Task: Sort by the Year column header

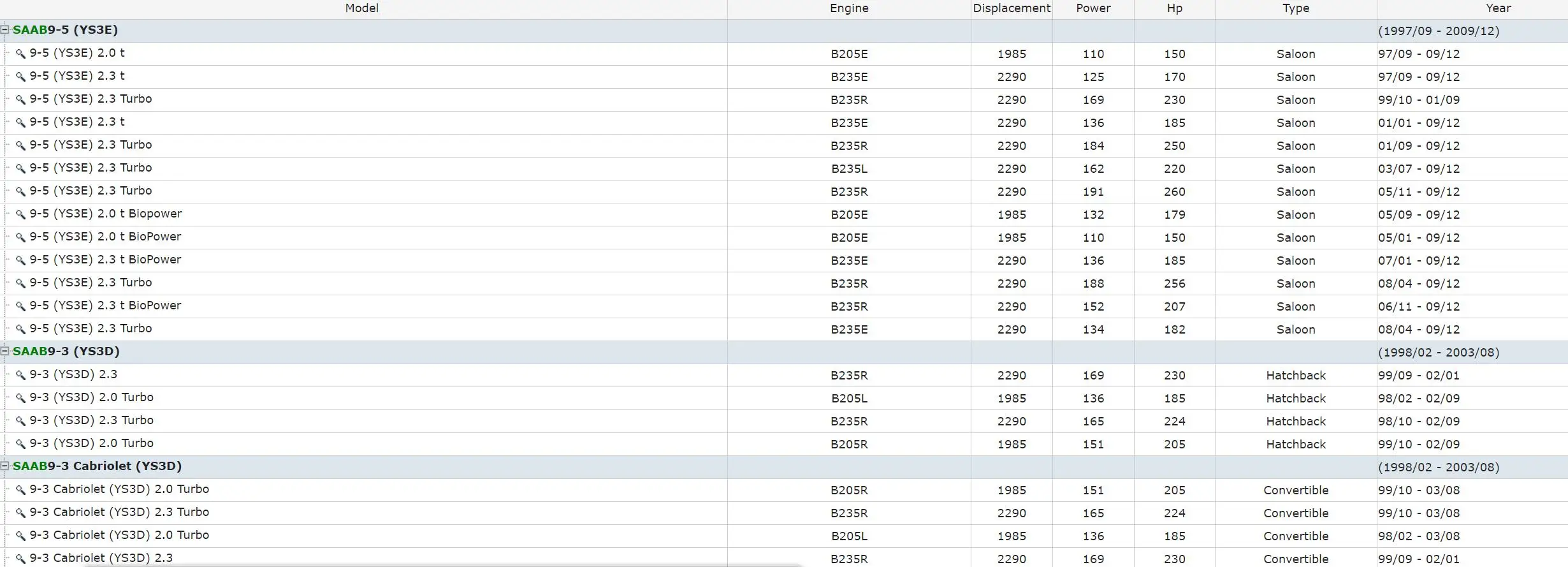Action: (x=1498, y=8)
